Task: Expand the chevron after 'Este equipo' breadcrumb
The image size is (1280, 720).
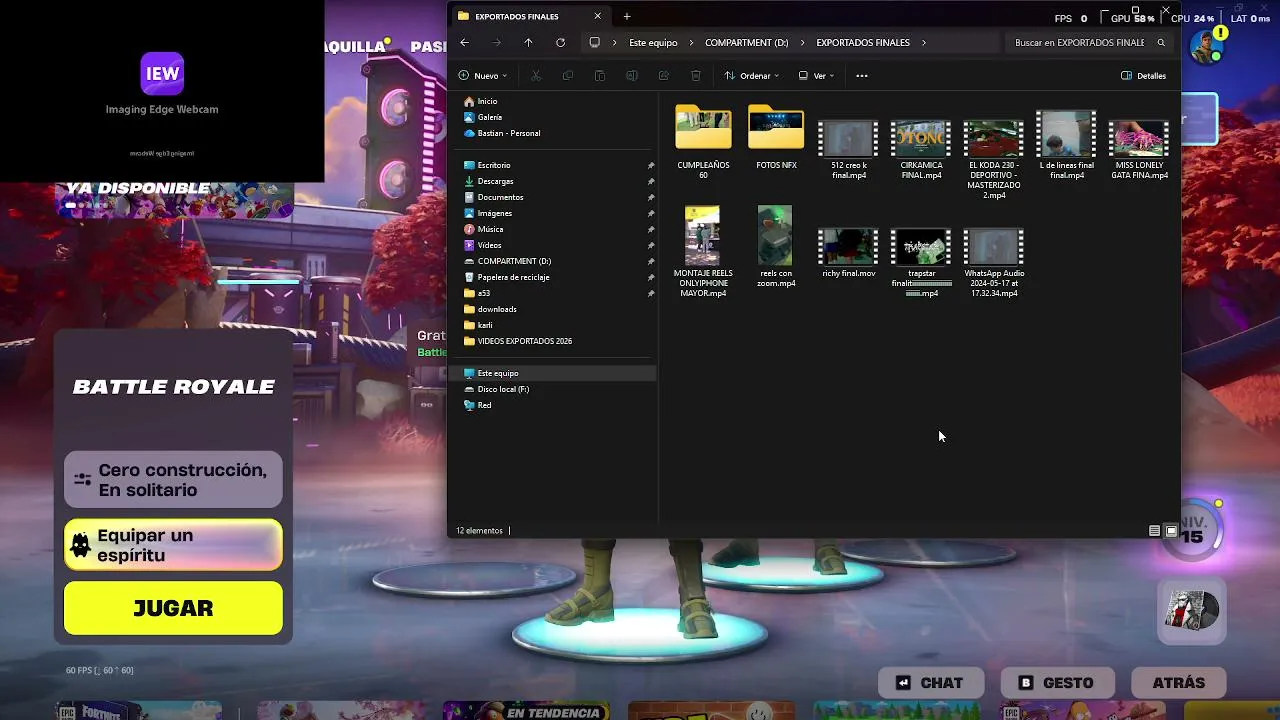Action: tap(691, 43)
